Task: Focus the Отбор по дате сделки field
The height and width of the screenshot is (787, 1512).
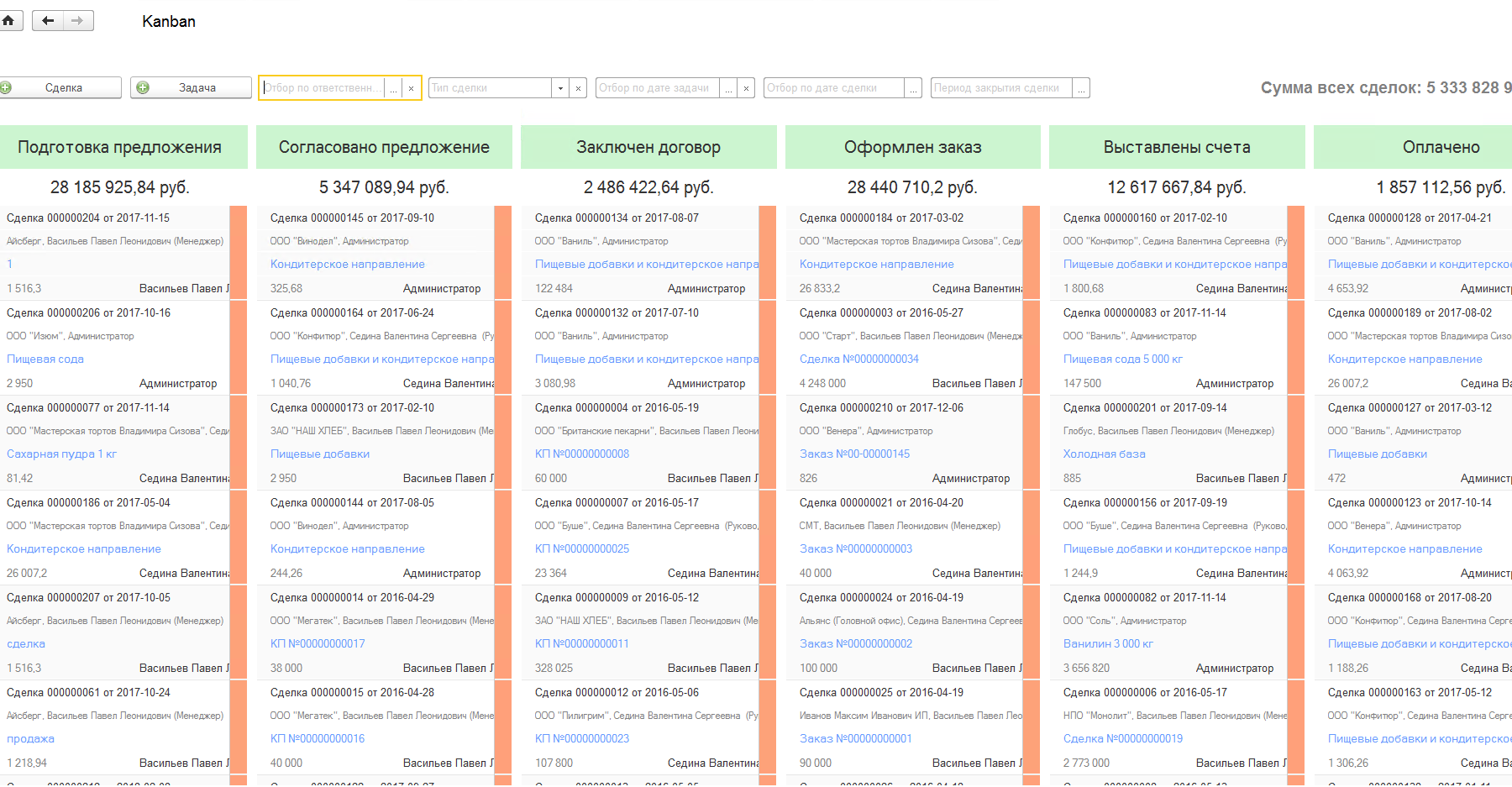Action: [x=833, y=88]
